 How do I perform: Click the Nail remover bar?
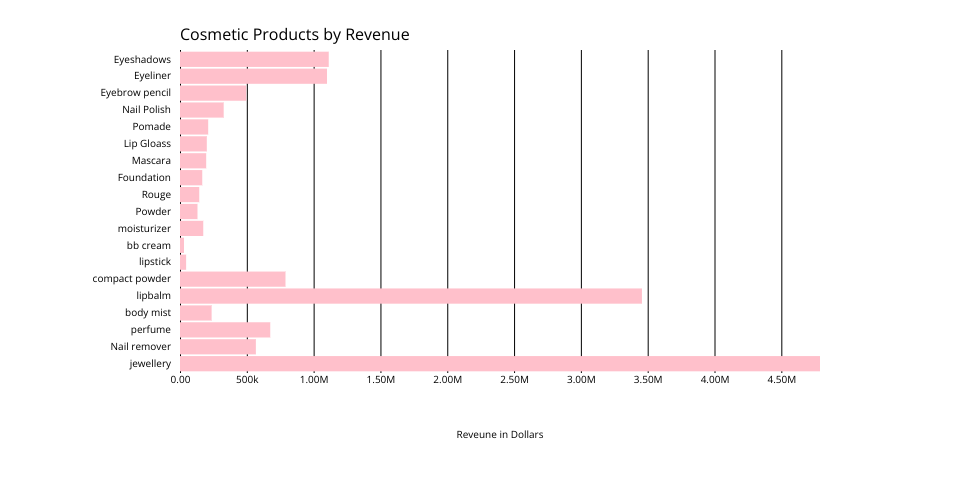pos(218,347)
